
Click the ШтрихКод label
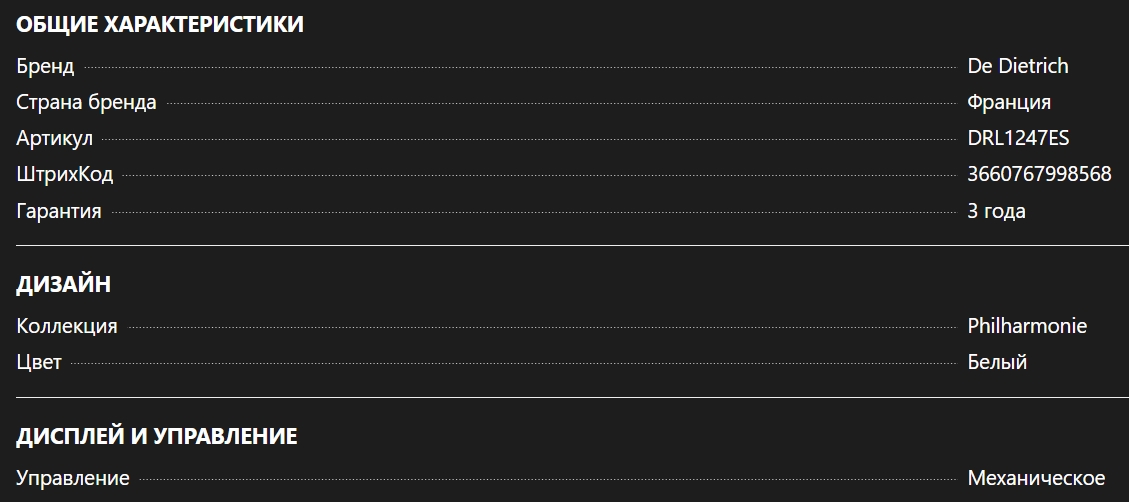(x=65, y=174)
